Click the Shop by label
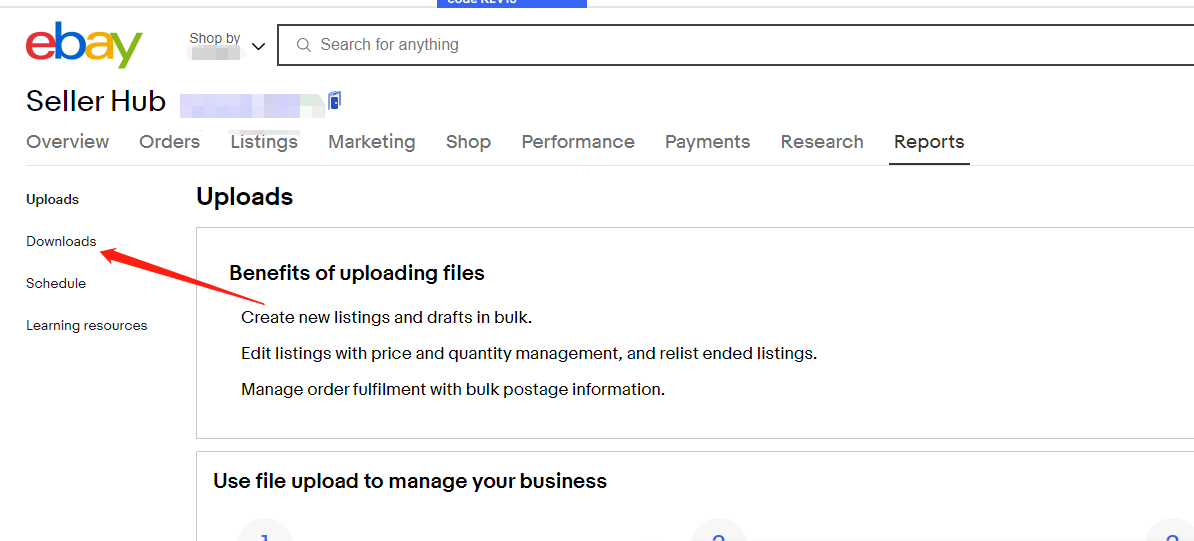The height and width of the screenshot is (541, 1194). [x=215, y=38]
